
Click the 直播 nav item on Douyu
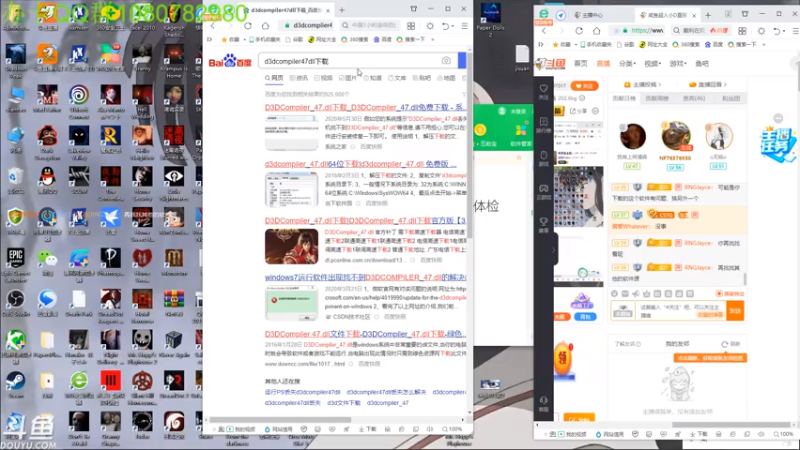pyautogui.click(x=603, y=63)
